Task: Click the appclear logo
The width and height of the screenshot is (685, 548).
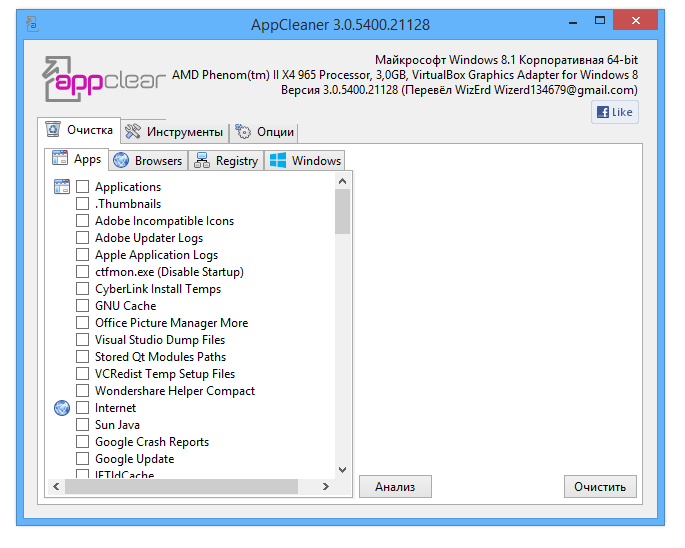Action: 104,79
